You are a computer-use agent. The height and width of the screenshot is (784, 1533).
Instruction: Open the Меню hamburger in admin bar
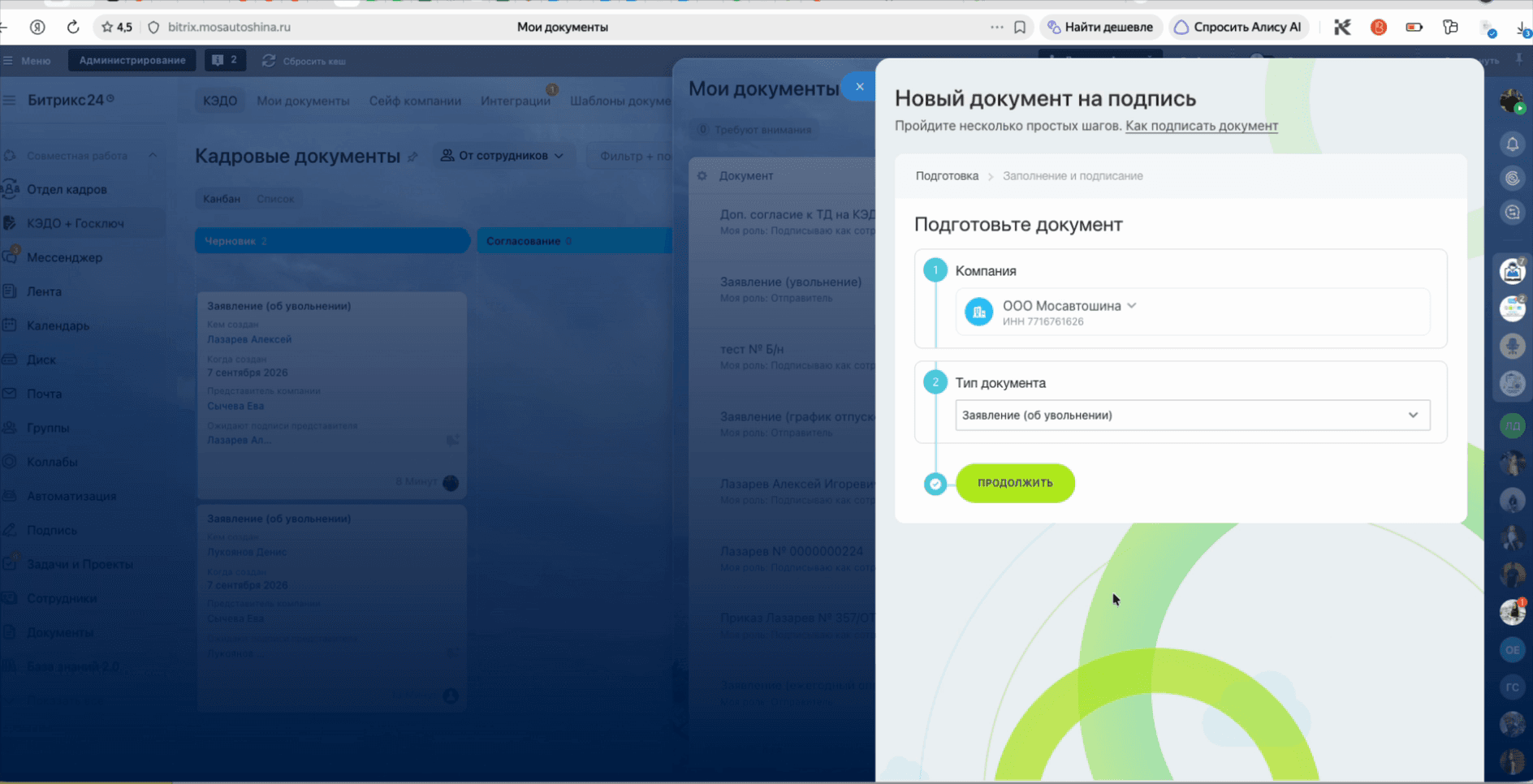point(27,61)
